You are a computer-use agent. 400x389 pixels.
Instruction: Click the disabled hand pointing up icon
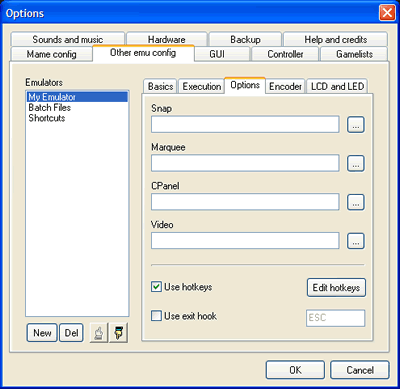pyautogui.click(x=99, y=333)
